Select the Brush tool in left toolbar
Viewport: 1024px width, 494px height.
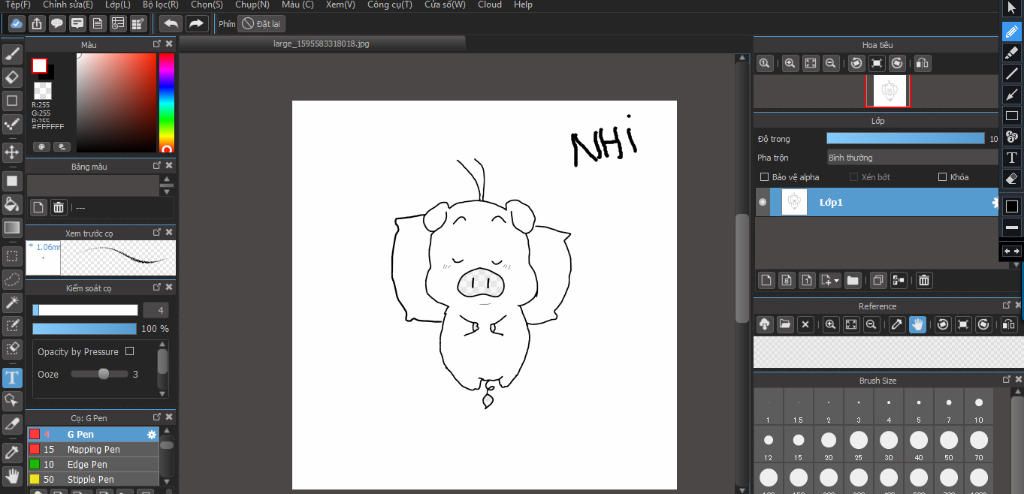pyautogui.click(x=12, y=54)
